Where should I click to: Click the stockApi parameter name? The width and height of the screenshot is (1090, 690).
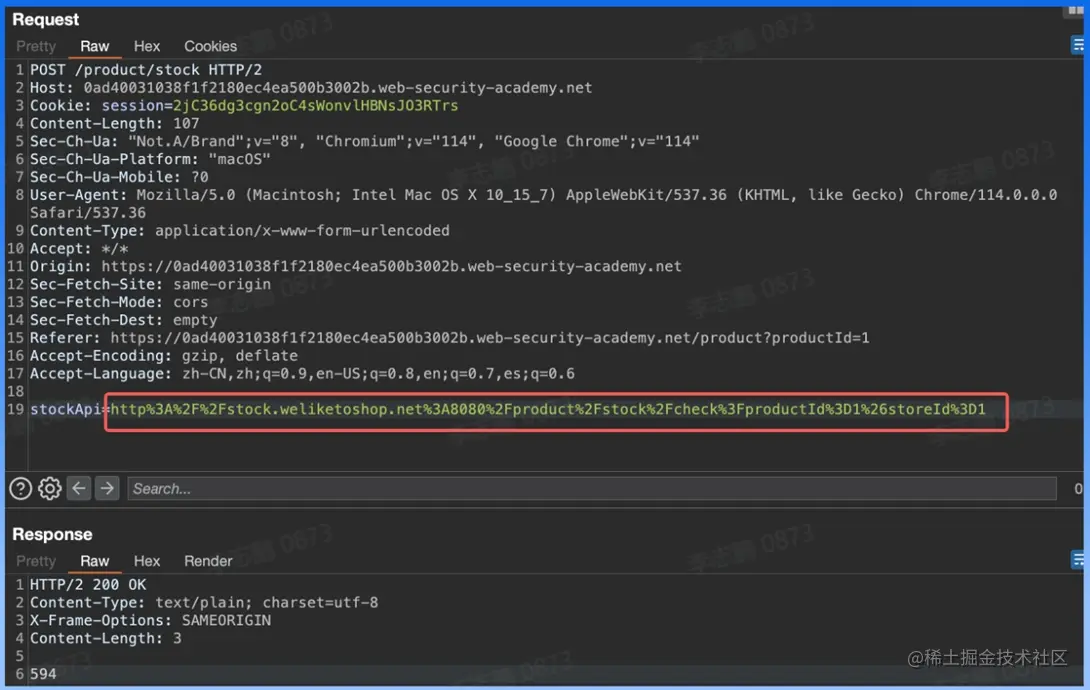pyautogui.click(x=65, y=409)
